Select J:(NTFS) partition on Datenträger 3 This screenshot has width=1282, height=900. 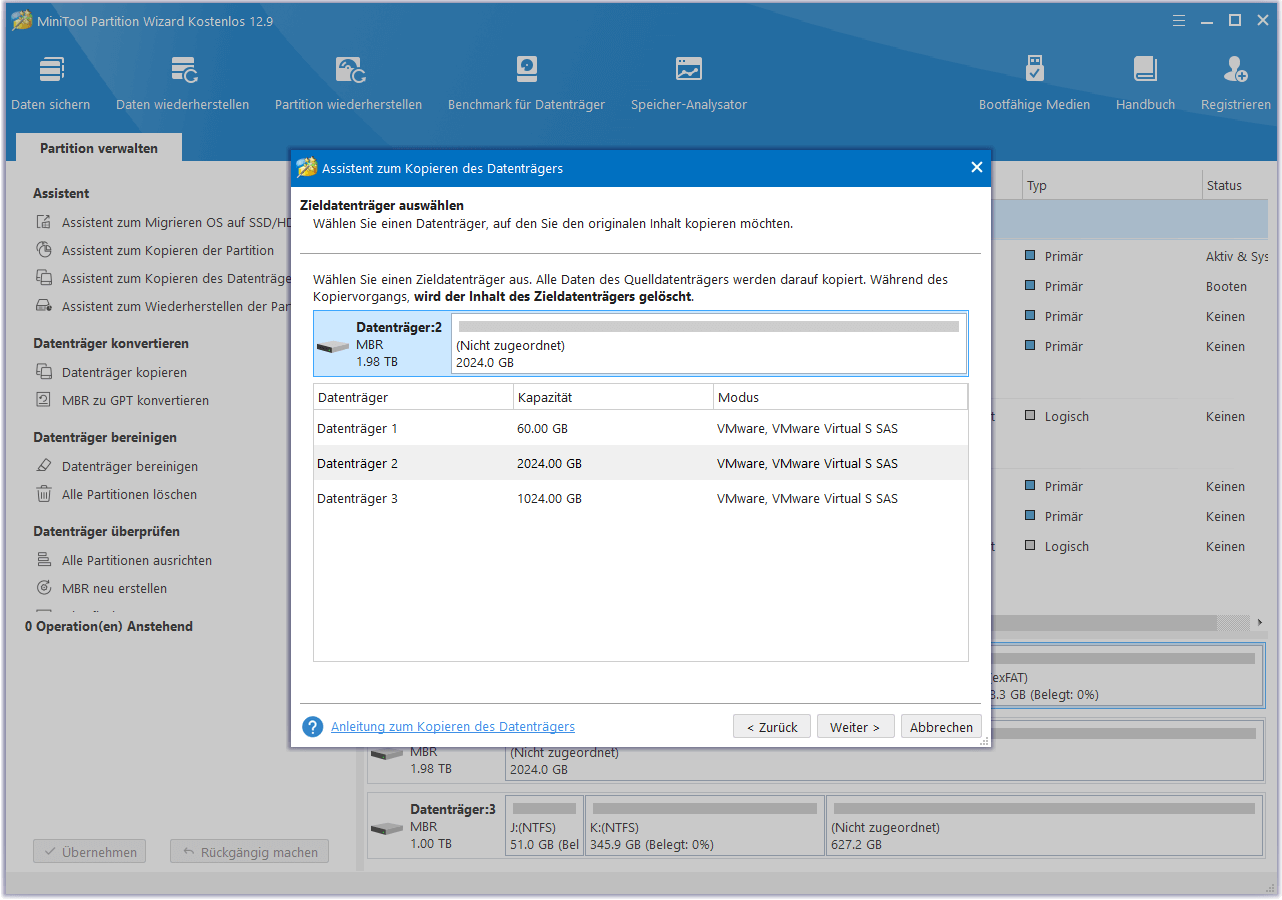pos(545,825)
